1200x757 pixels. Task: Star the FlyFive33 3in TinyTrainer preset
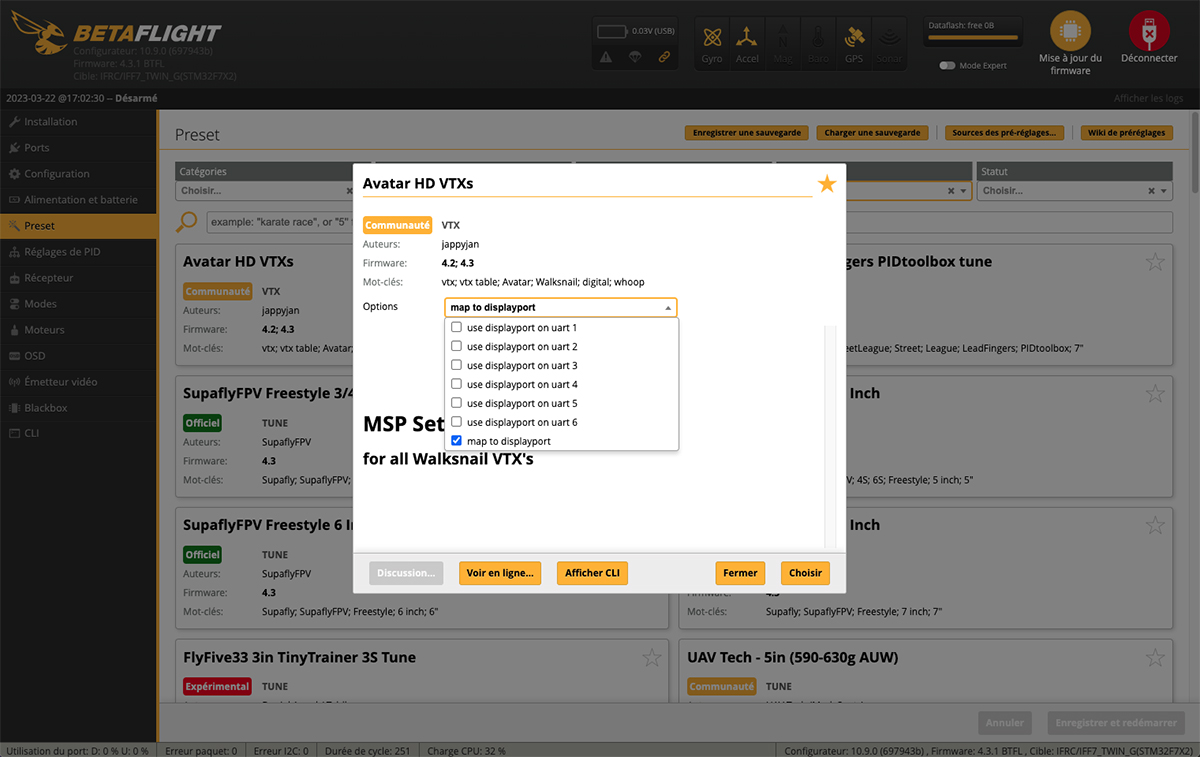point(651,658)
